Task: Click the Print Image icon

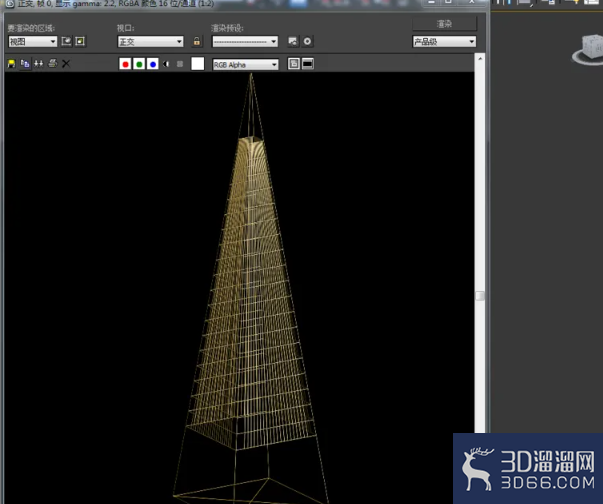Action: tap(52, 63)
